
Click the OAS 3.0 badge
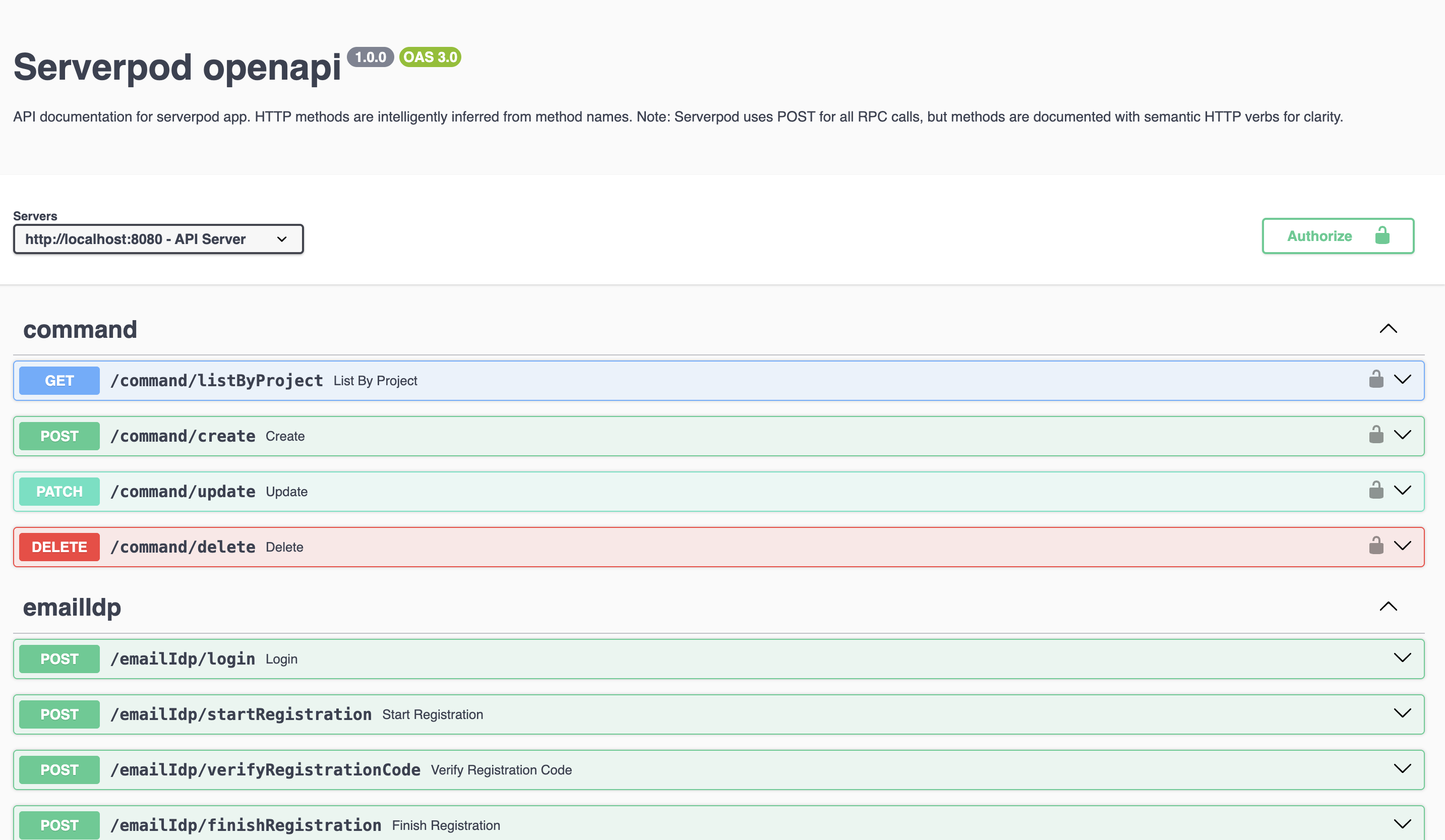430,57
